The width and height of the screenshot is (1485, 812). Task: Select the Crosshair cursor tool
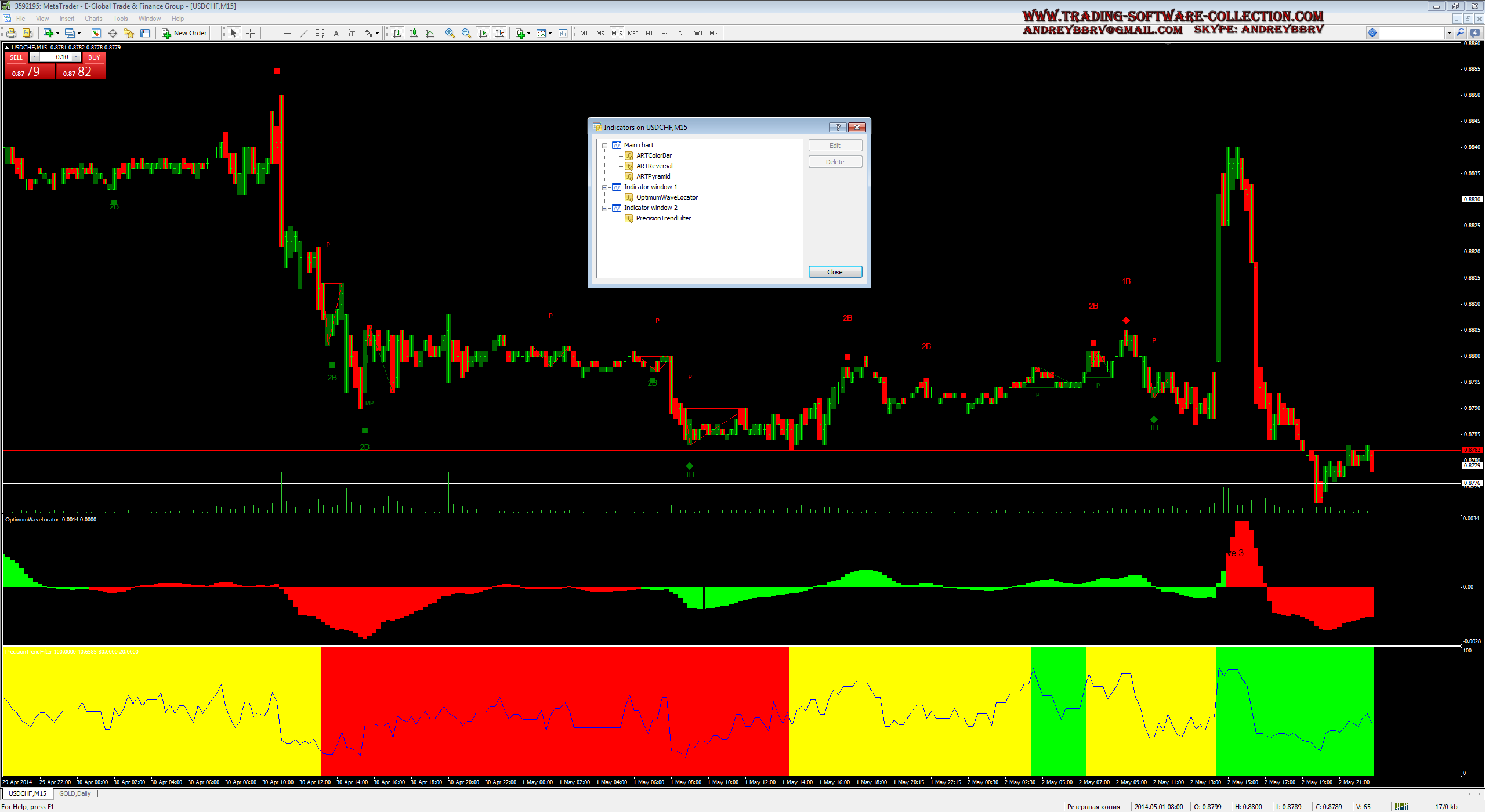pos(251,33)
